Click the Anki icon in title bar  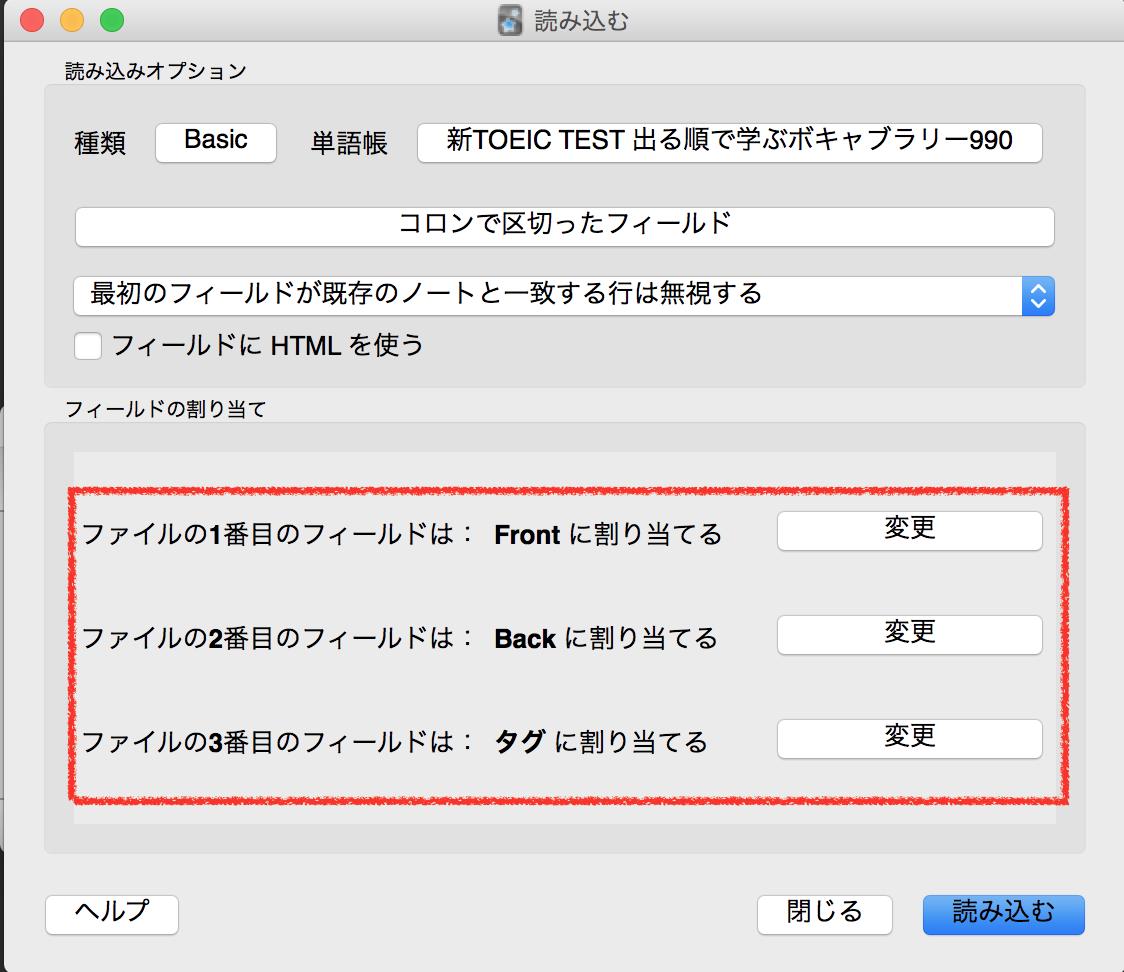pos(510,21)
